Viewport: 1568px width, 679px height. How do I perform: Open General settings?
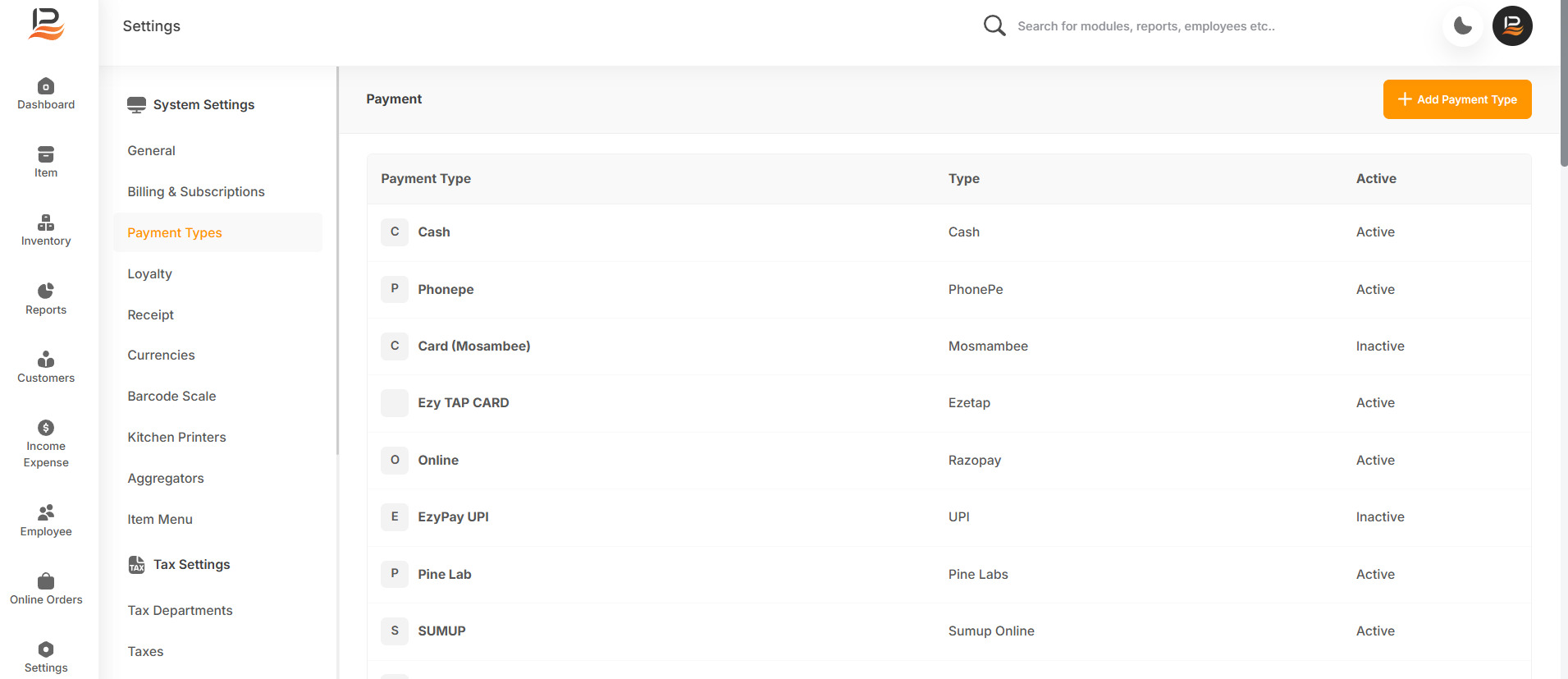click(151, 151)
